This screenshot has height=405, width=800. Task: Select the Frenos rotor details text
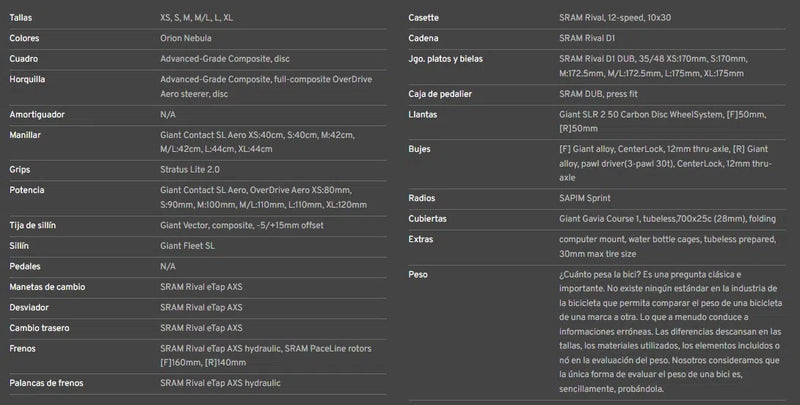[x=266, y=356]
